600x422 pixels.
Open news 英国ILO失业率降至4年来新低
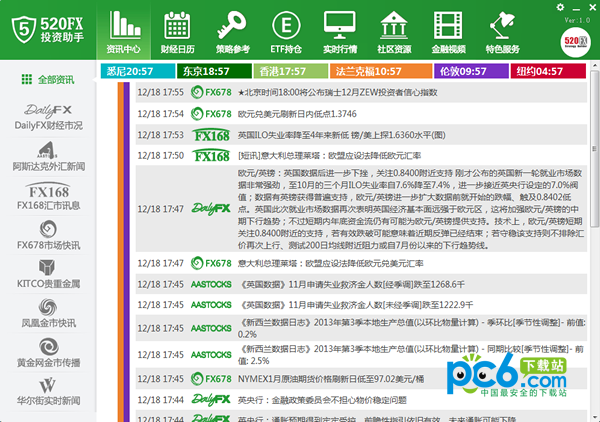point(341,135)
